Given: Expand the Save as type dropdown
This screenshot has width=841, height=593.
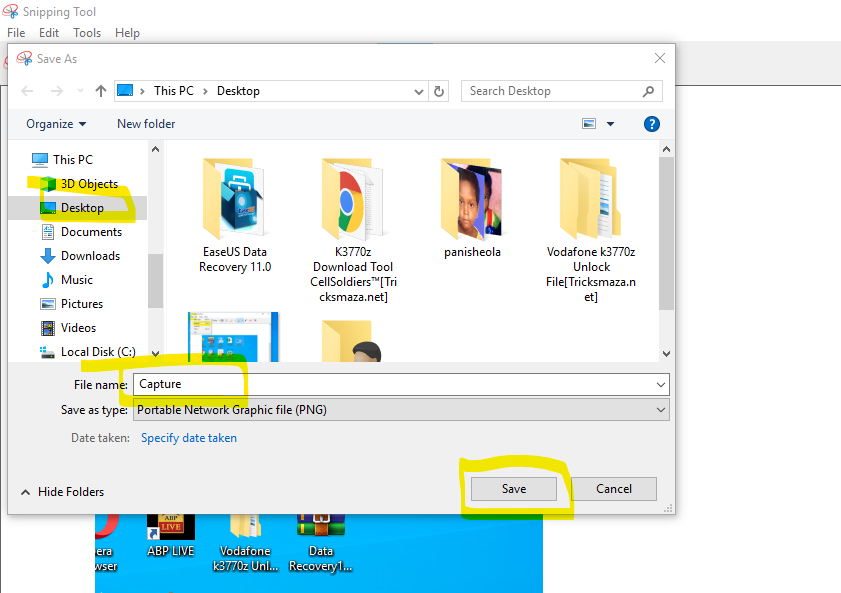Looking at the screenshot, I should coord(659,410).
